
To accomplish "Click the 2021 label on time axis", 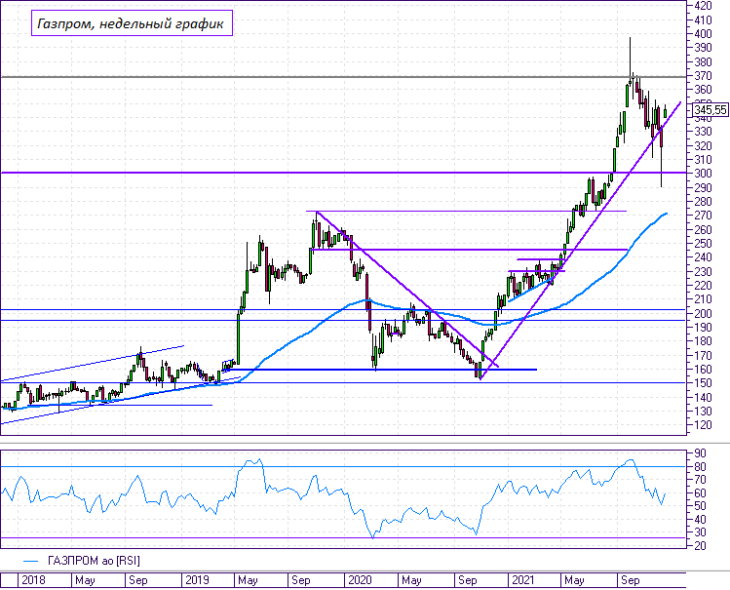I will click(x=523, y=580).
